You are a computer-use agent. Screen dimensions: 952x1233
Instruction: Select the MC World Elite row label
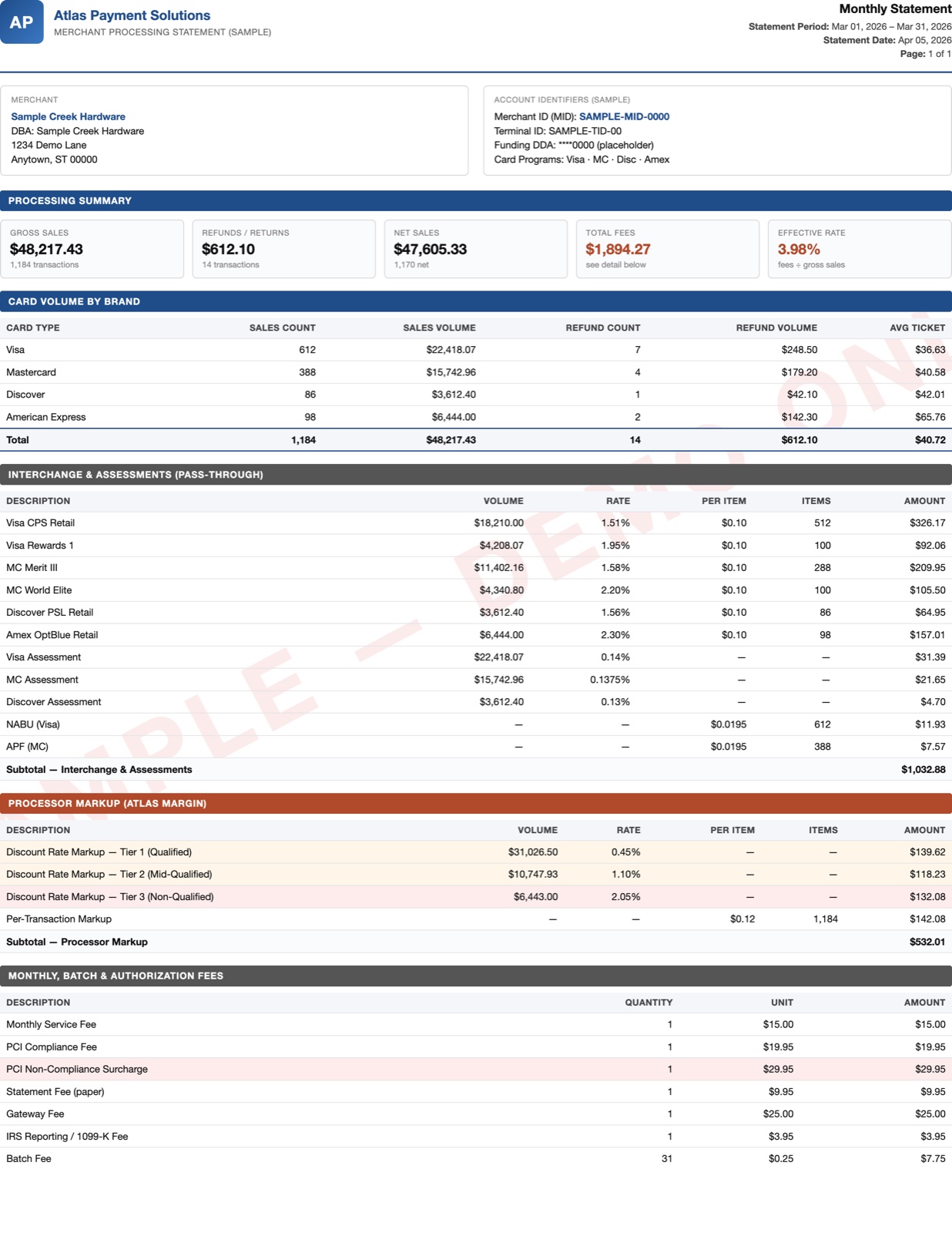click(x=39, y=590)
